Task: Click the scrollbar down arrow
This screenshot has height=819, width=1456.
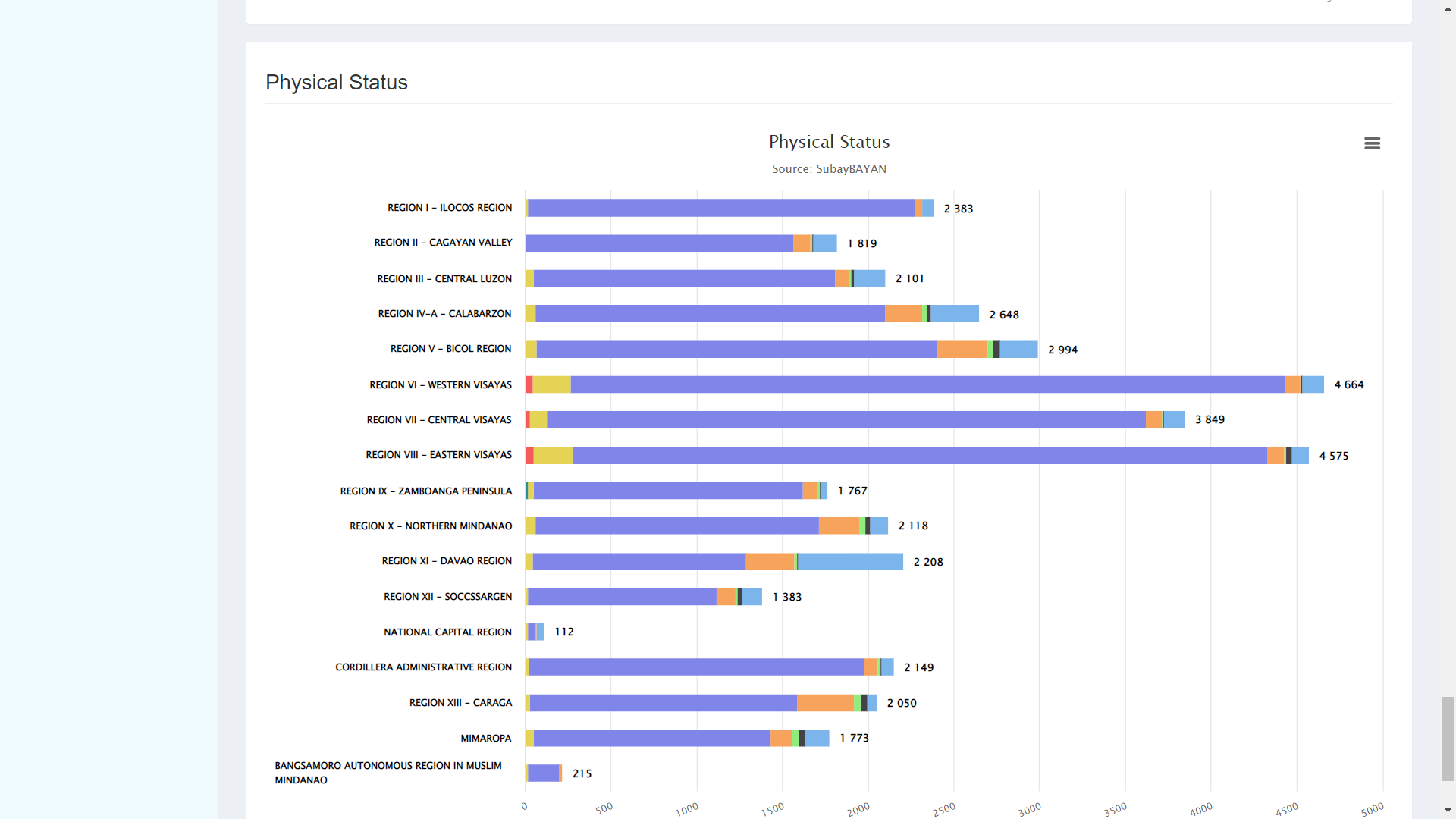Action: [1448, 811]
